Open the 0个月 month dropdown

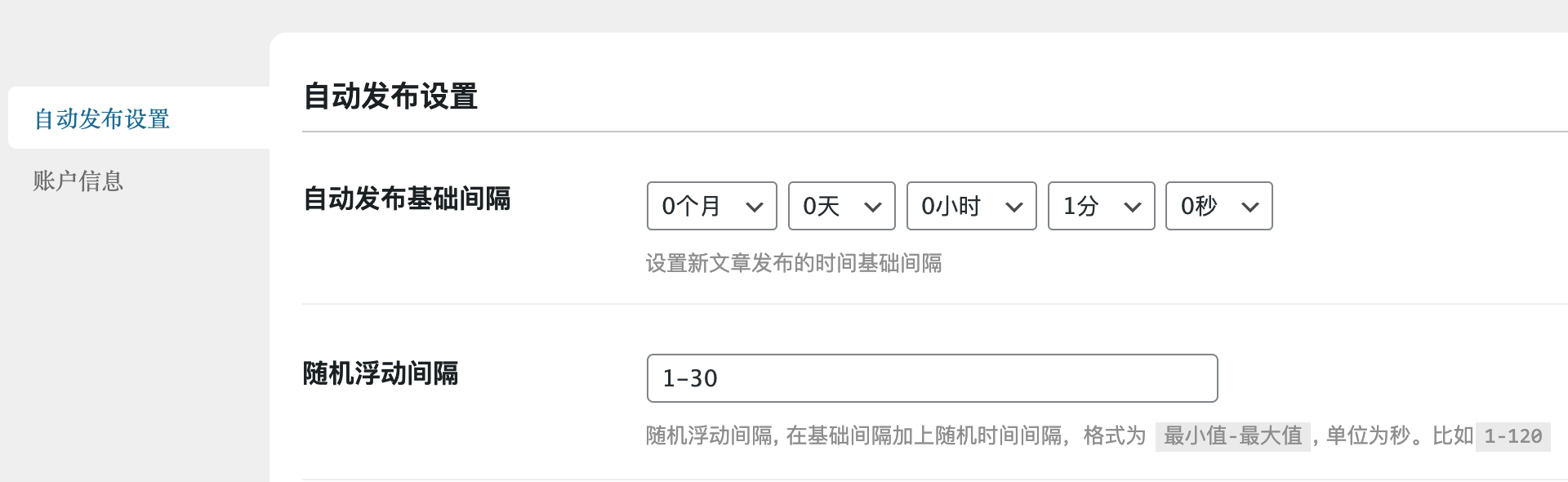tap(712, 206)
